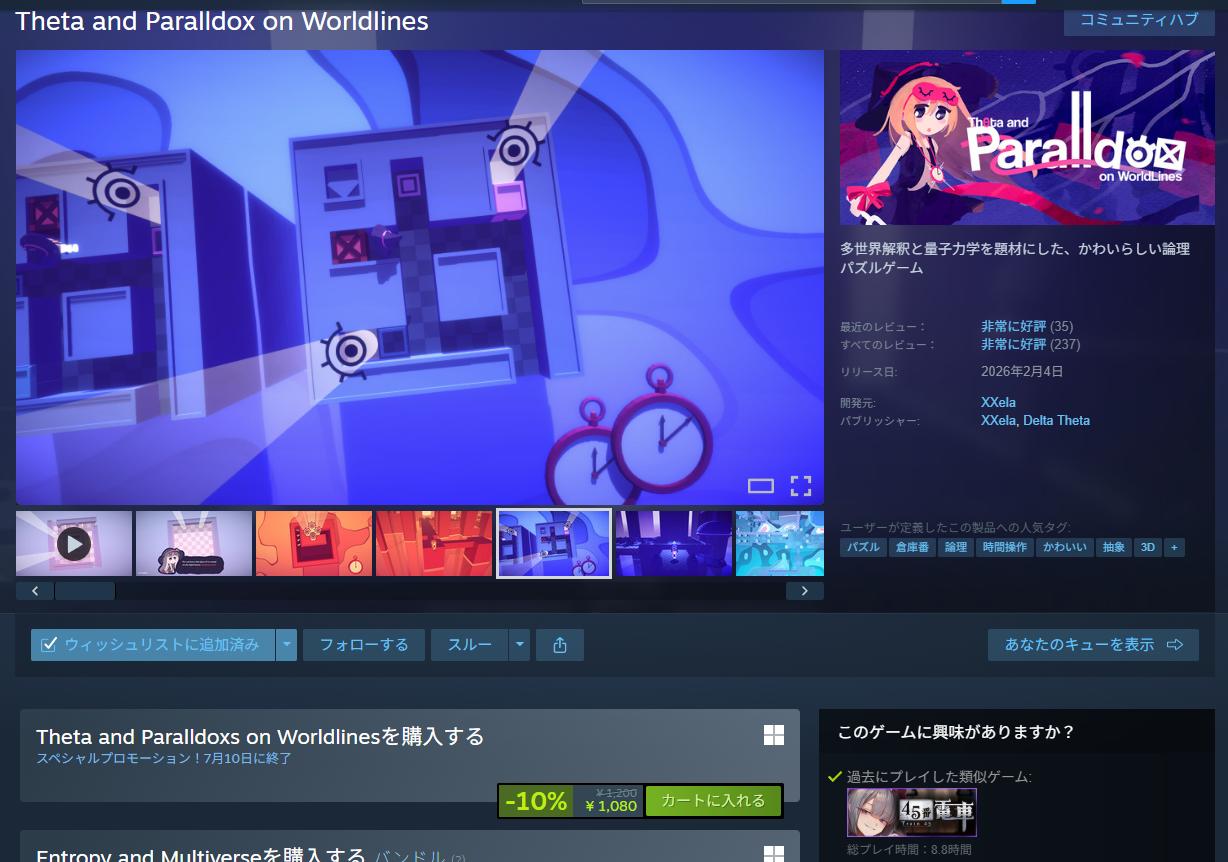The width and height of the screenshot is (1228, 862).
Task: Select the checkerboard character screenshot thumbnail
Action: point(194,543)
